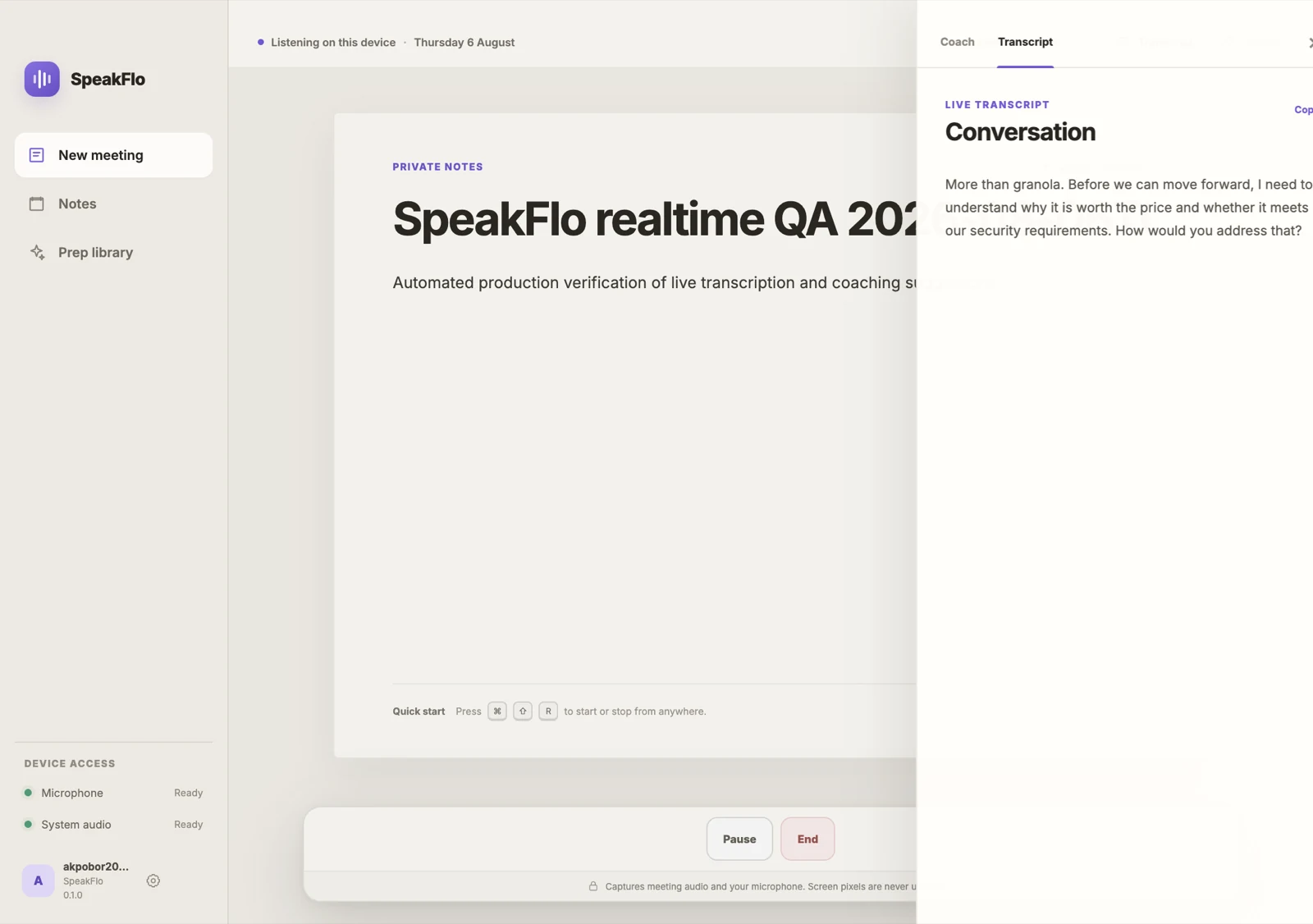Click the 'LIVE TRANSCRIPT' label

[x=997, y=105]
